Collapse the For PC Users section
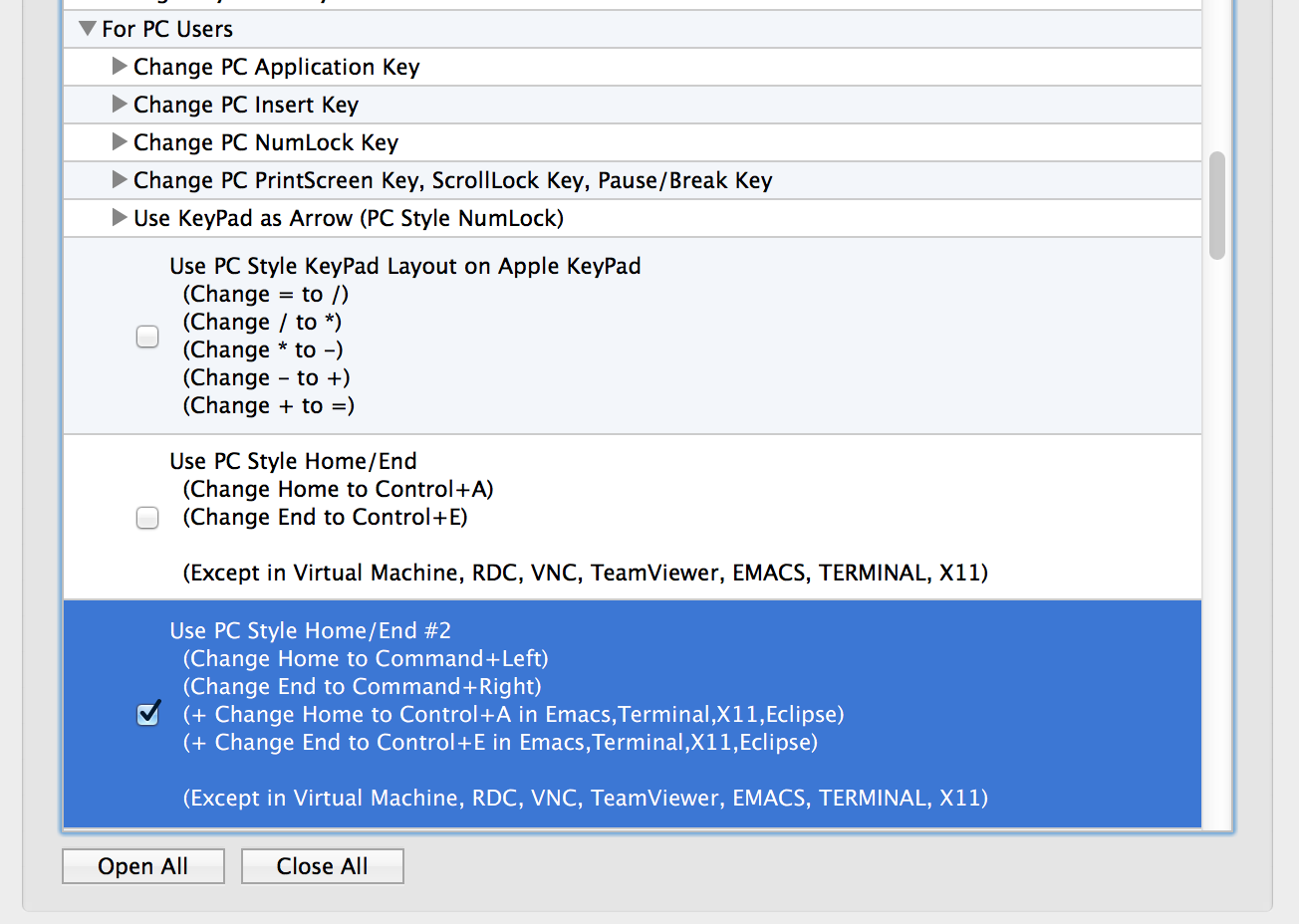This screenshot has height=924, width=1299. [x=88, y=29]
